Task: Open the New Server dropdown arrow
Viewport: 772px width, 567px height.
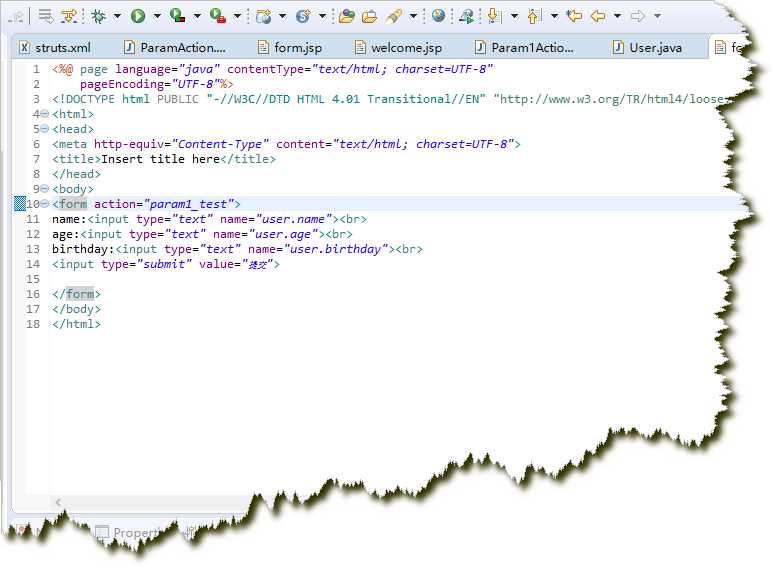Action: pyautogui.click(x=282, y=16)
